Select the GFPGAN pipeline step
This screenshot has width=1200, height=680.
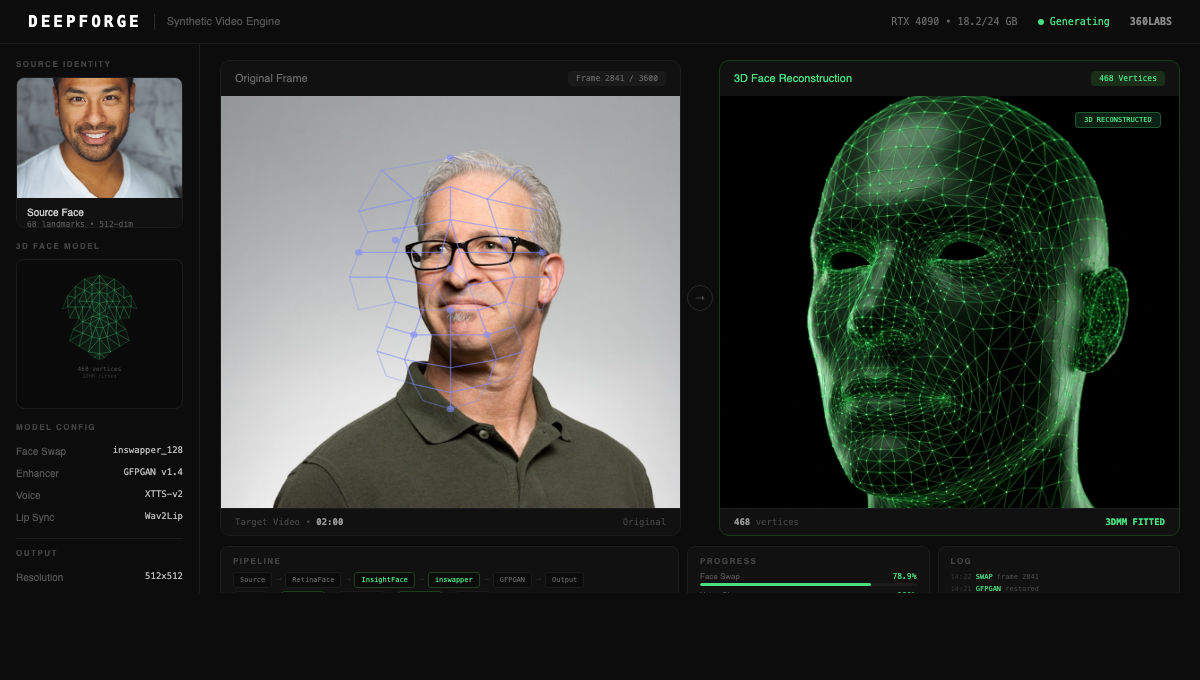(512, 580)
